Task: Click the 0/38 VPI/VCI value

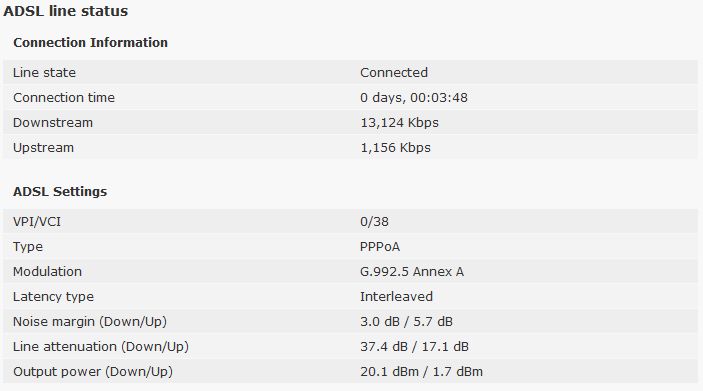Action: (374, 222)
